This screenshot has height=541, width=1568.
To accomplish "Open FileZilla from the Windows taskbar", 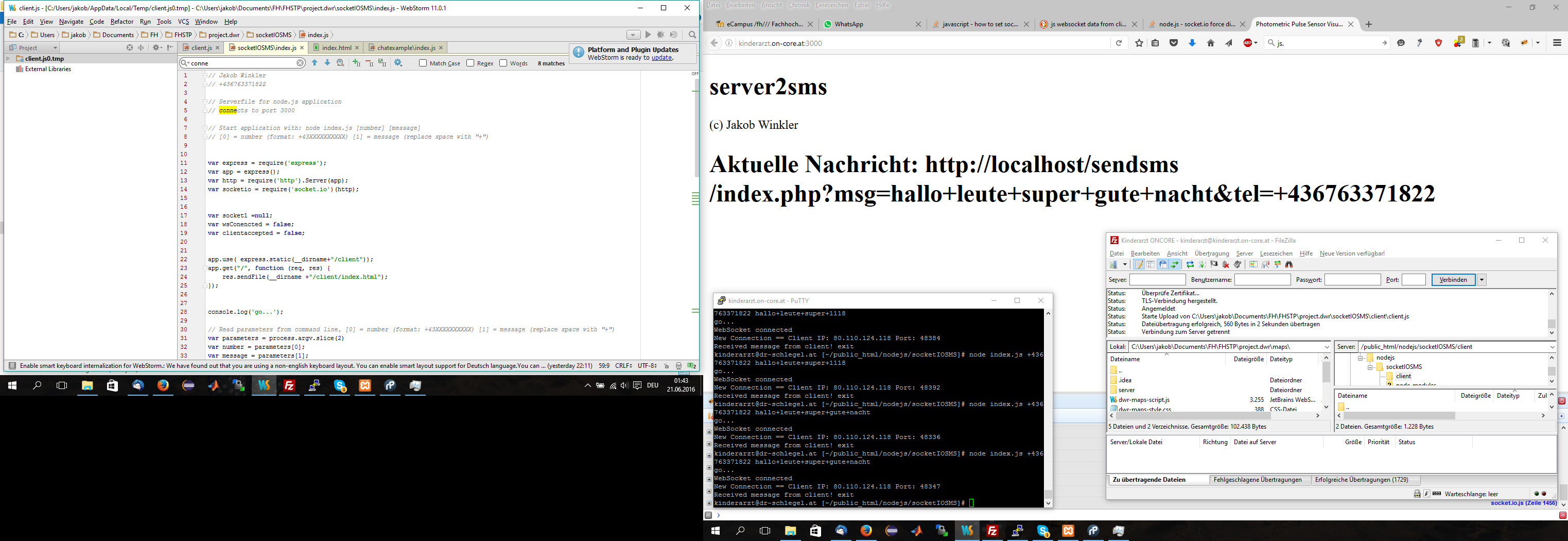I will (x=289, y=385).
